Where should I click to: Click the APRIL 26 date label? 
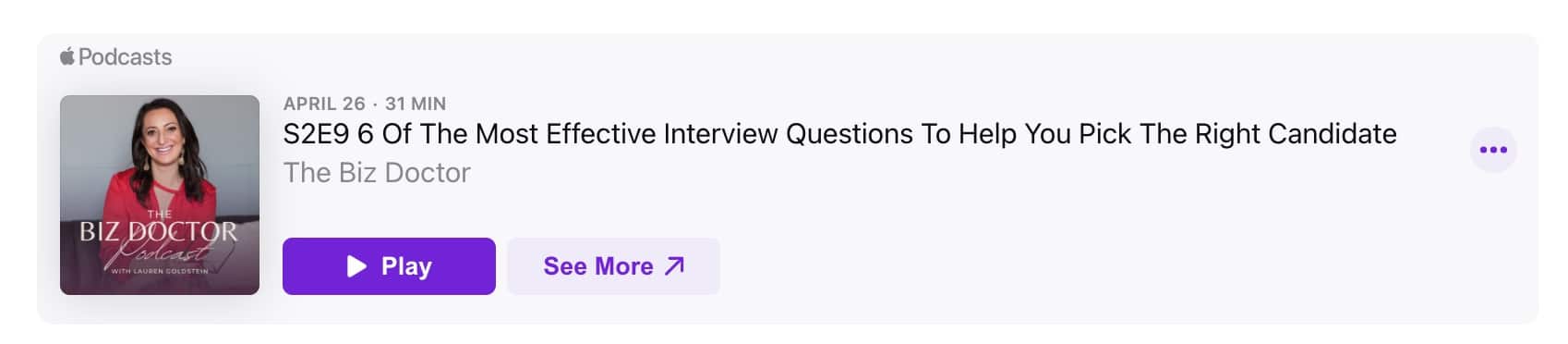[324, 104]
